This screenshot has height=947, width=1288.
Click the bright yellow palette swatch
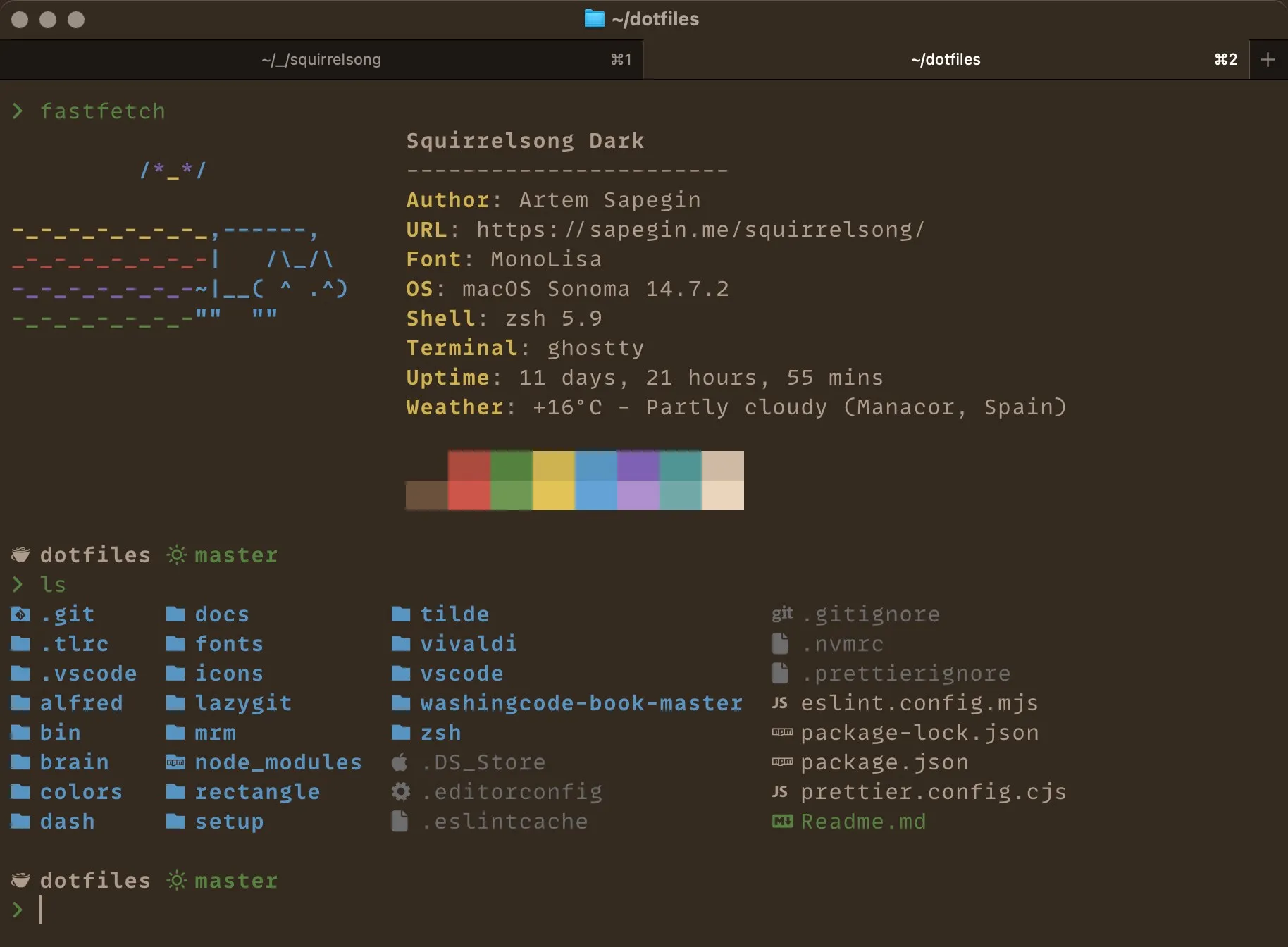point(553,495)
